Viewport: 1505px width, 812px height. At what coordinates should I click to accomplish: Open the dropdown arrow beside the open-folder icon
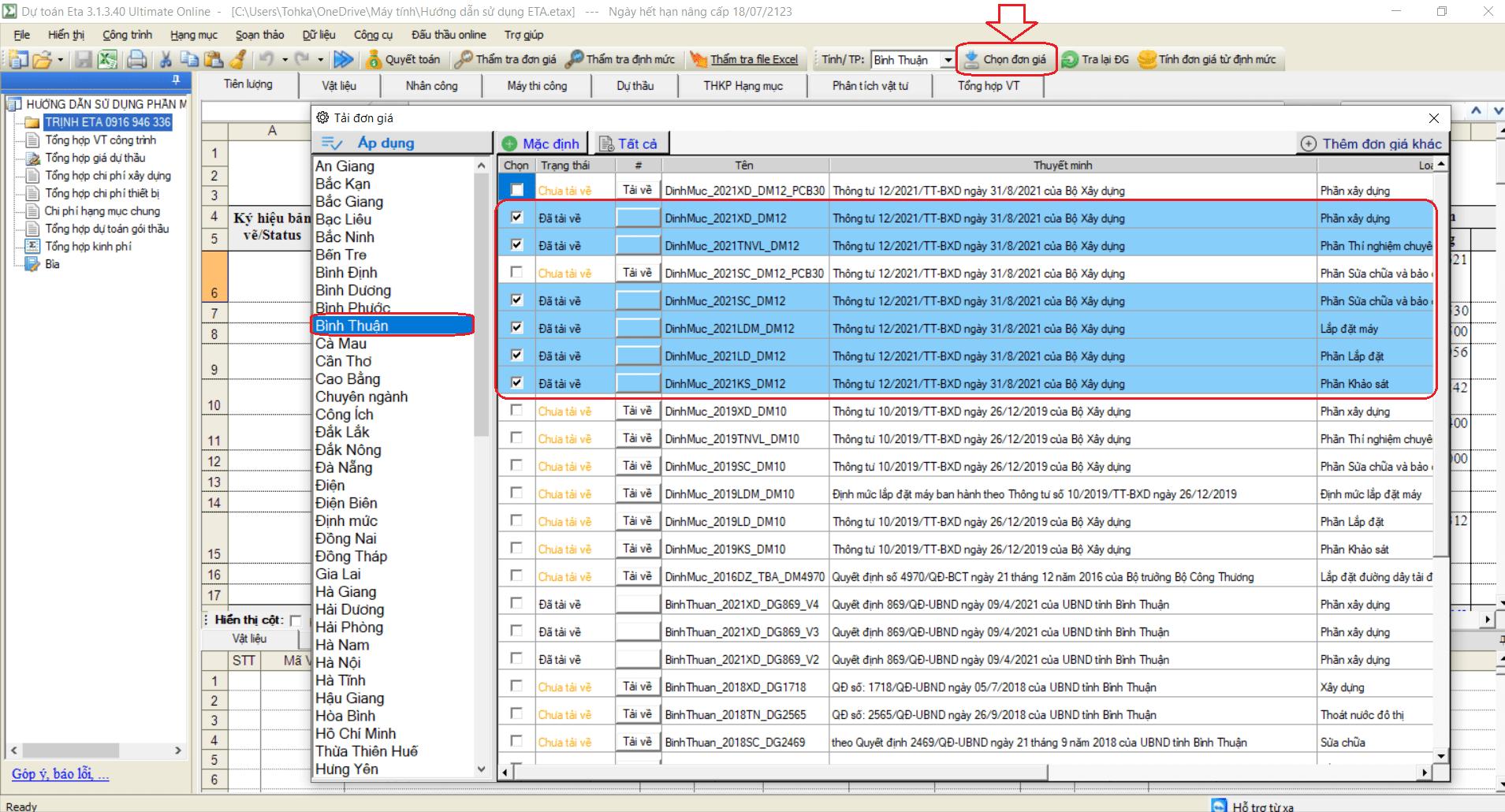coord(60,60)
